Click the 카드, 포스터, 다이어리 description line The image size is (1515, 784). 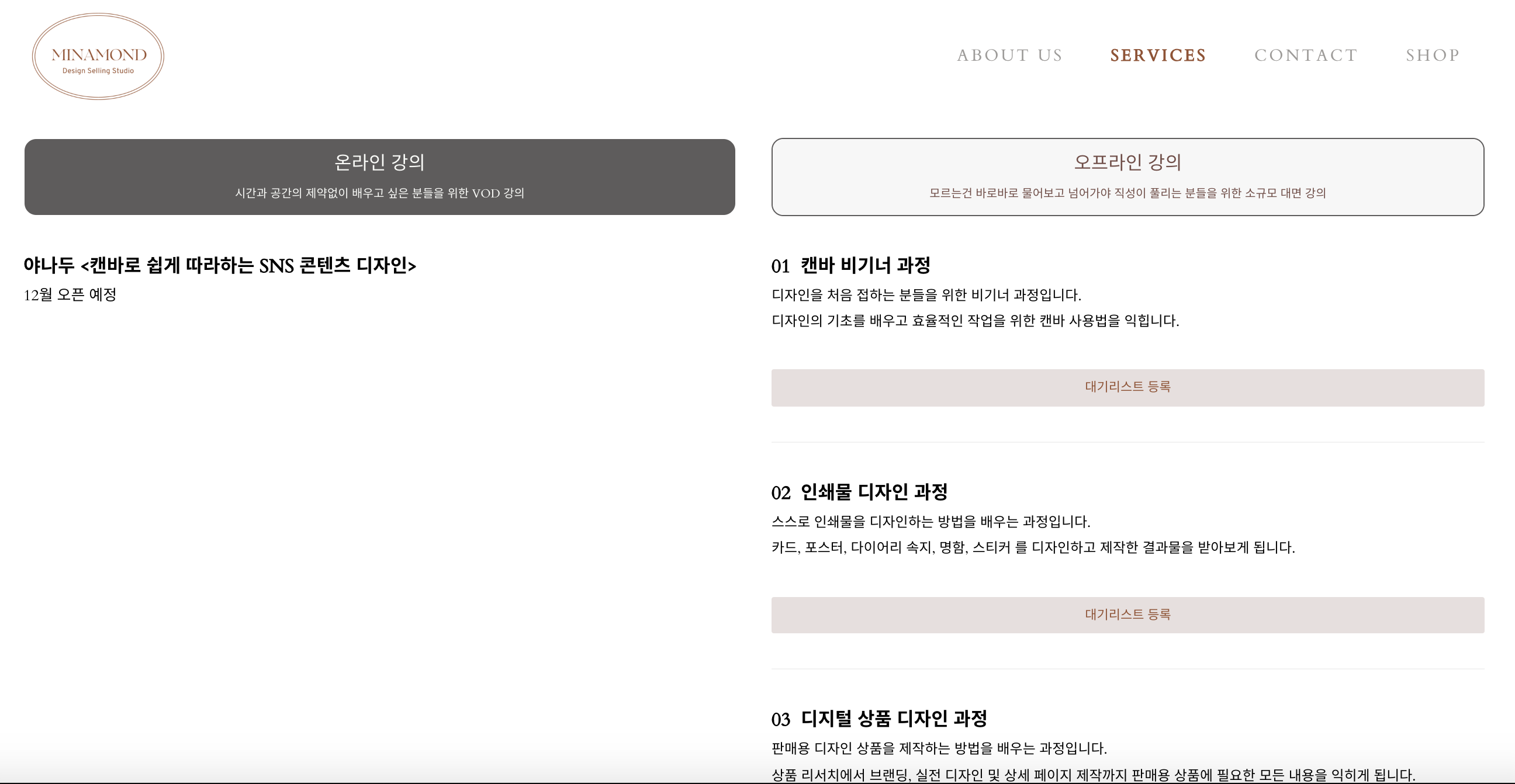pyautogui.click(x=1033, y=548)
